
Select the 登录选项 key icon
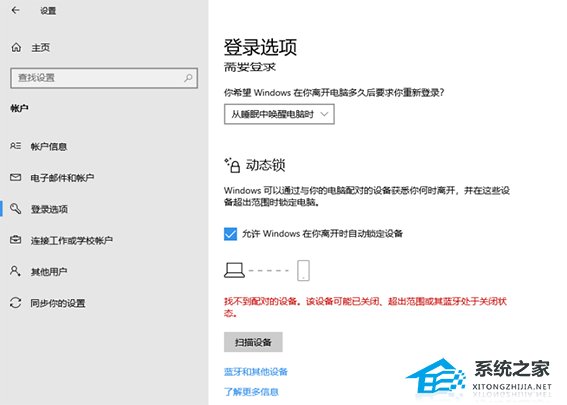(x=15, y=209)
